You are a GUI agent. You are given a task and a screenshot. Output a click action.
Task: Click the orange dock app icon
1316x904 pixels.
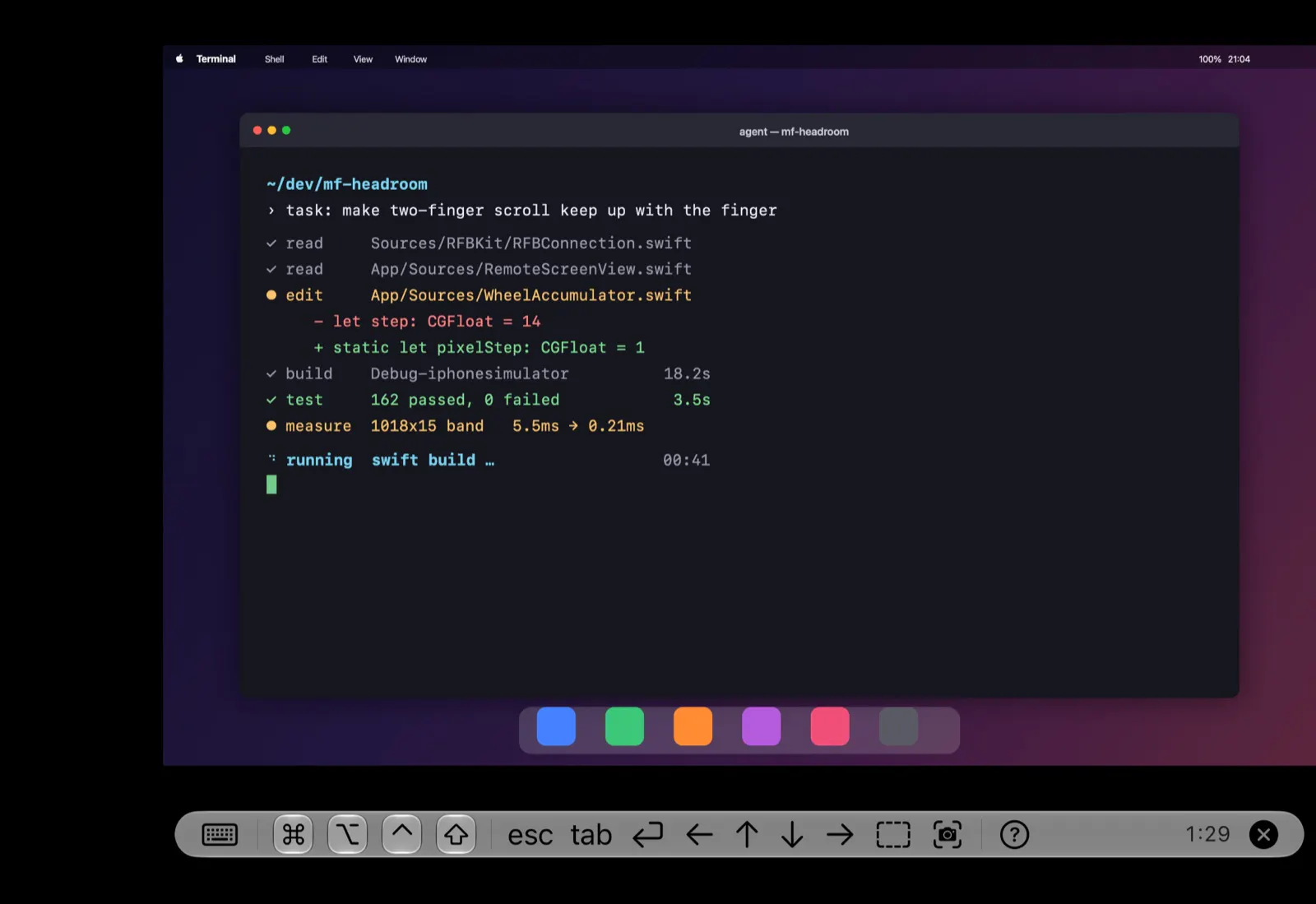click(x=693, y=726)
